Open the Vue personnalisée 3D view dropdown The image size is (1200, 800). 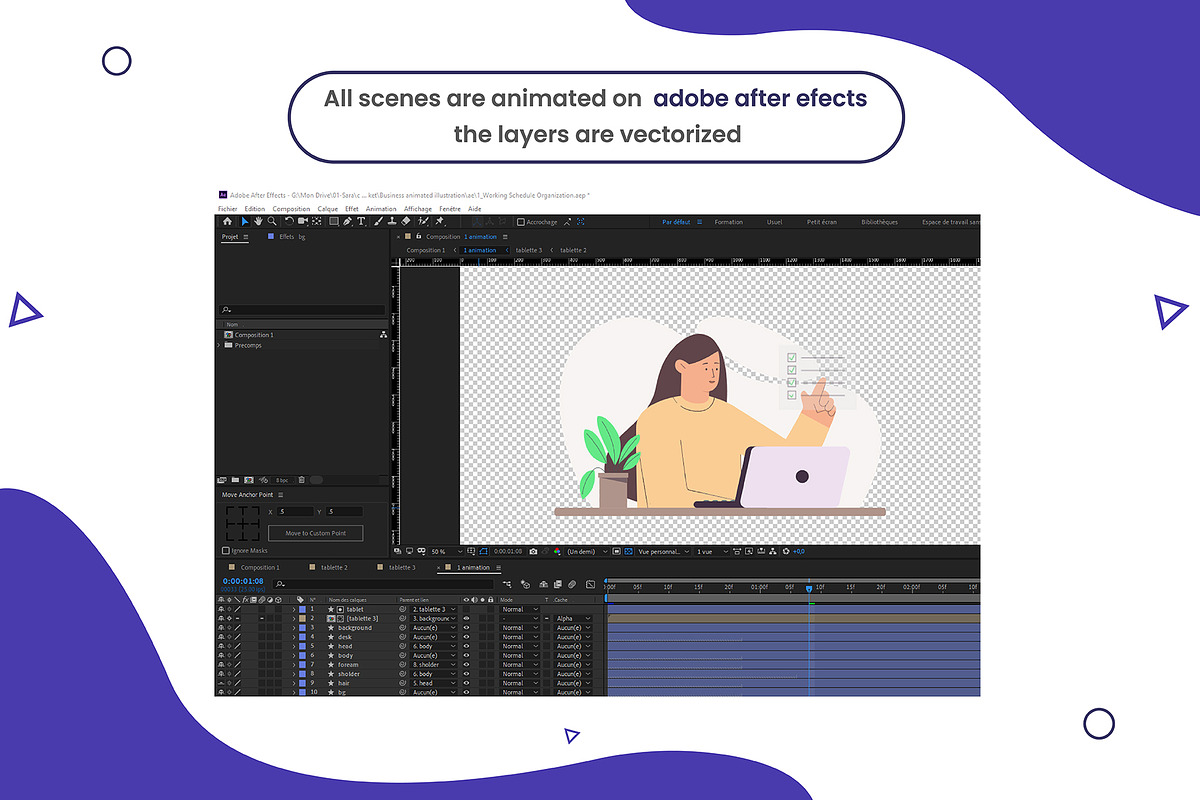[x=664, y=551]
